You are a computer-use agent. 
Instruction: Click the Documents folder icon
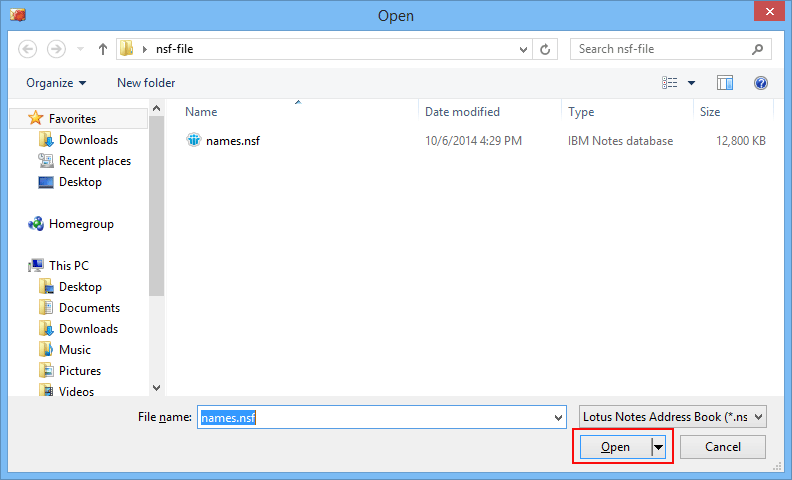tap(46, 307)
